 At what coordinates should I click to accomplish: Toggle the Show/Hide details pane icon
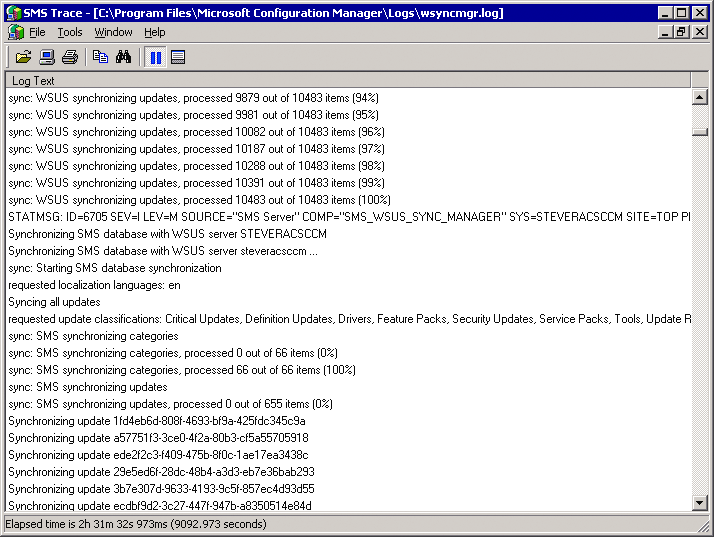tap(178, 57)
